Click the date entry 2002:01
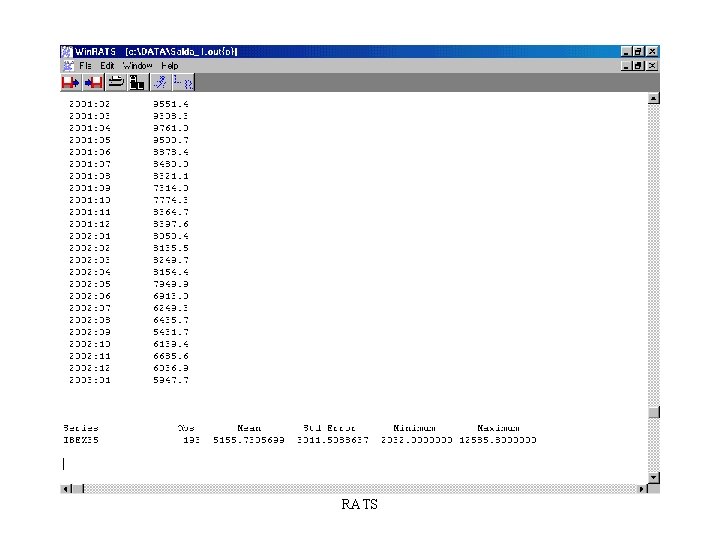Screen dimensions: 720x540 point(90,236)
